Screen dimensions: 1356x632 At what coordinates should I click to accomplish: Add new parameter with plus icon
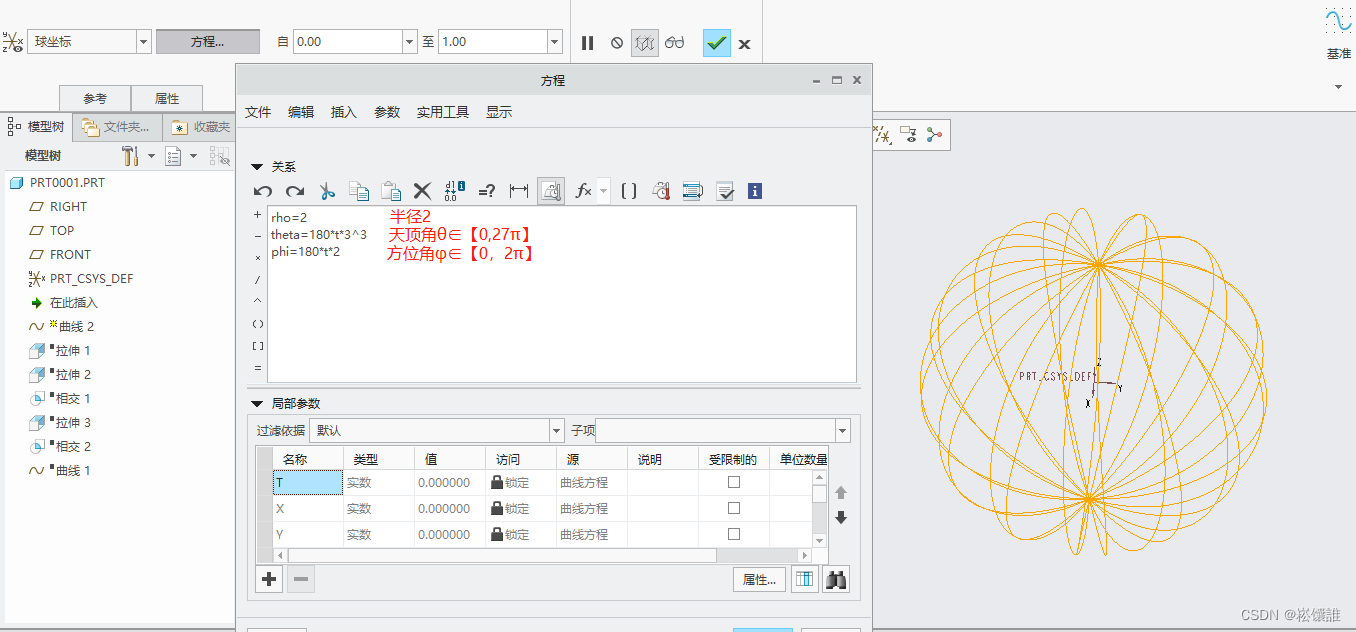pos(269,579)
